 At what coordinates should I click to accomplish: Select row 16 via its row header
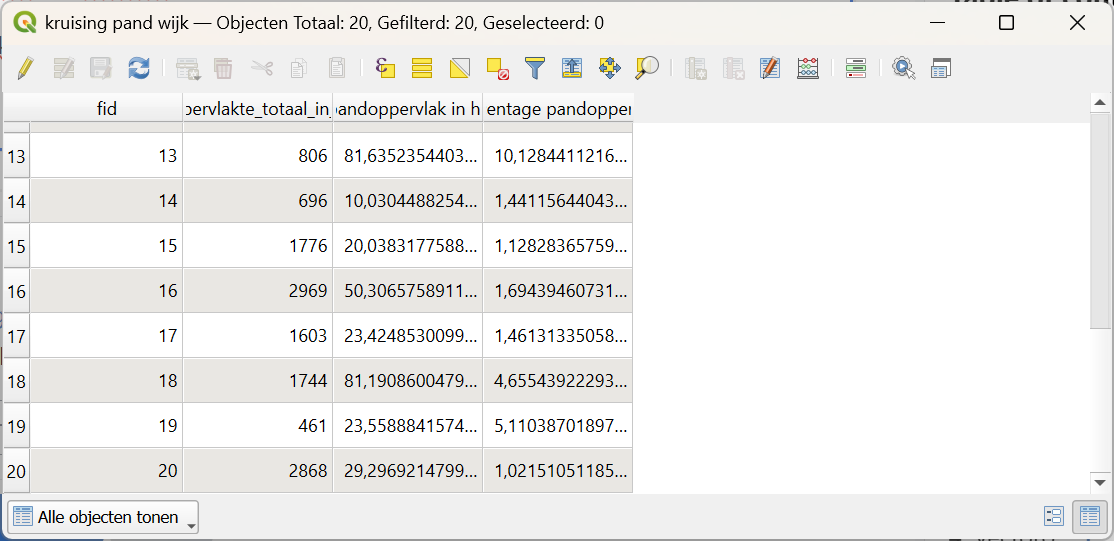[x=16, y=291]
